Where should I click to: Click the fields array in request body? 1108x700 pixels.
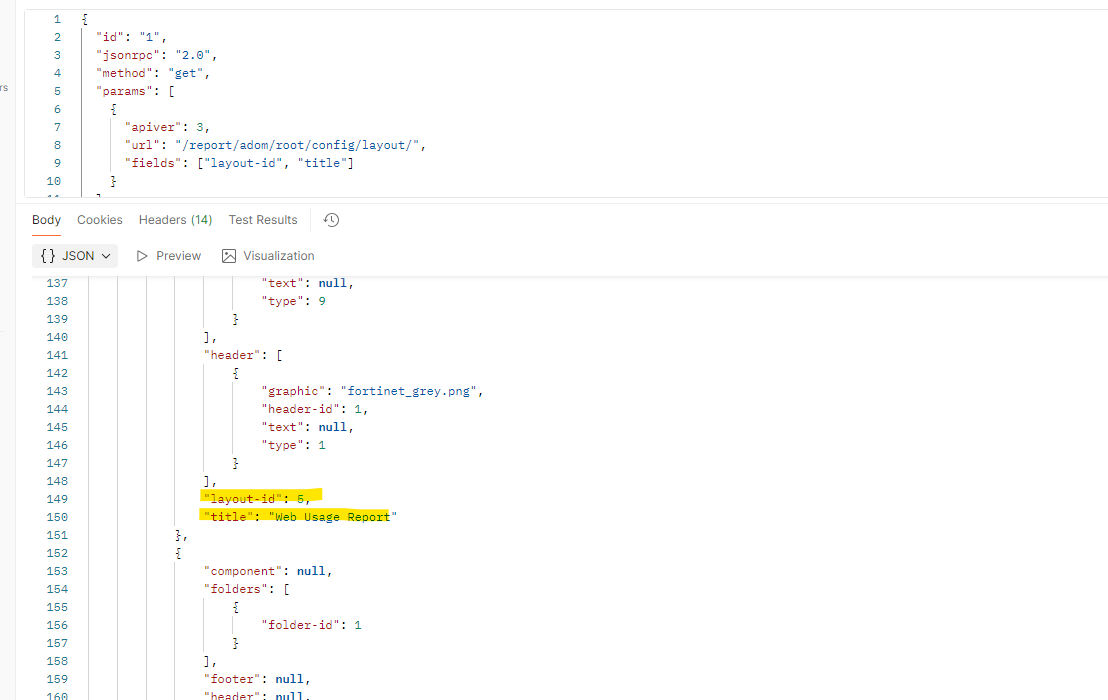pyautogui.click(x=276, y=163)
